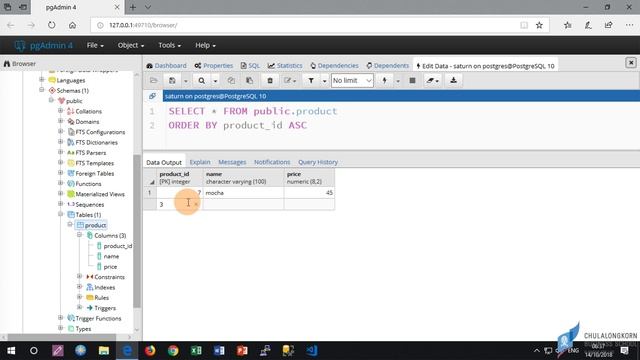The width and height of the screenshot is (640, 360).
Task: Switch to Notifications tab
Action: (x=272, y=162)
